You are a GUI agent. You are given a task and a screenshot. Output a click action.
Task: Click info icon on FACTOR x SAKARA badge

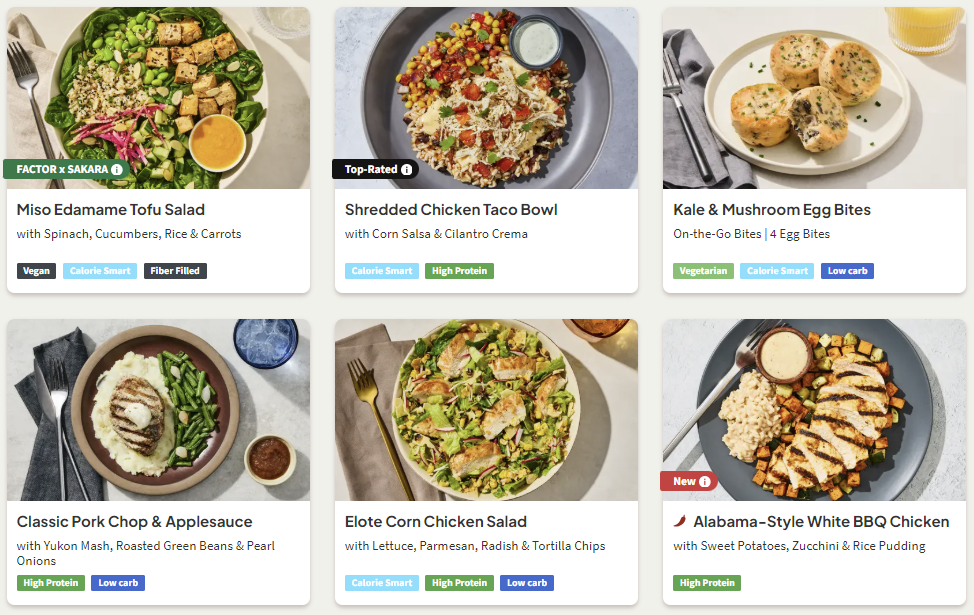coord(117,170)
